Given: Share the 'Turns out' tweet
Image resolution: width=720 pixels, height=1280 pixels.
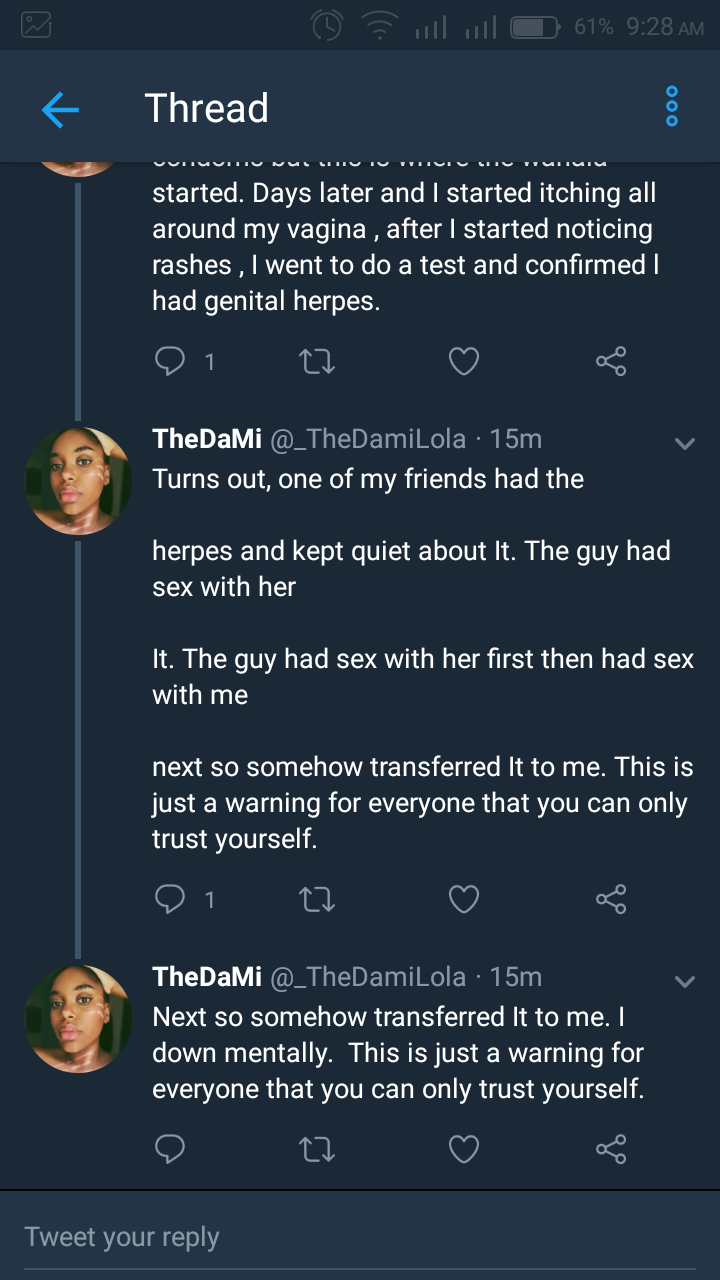Looking at the screenshot, I should [x=611, y=900].
